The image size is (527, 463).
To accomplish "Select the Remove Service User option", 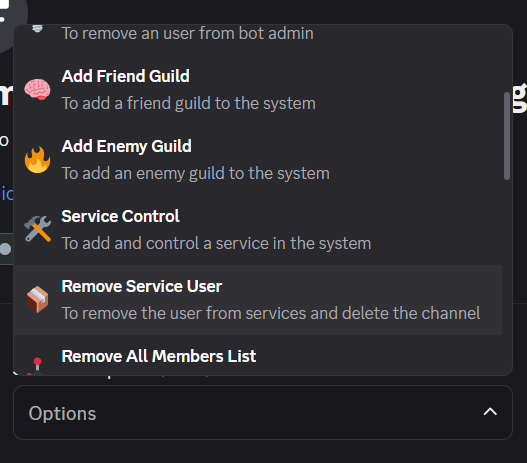I will pyautogui.click(x=258, y=300).
